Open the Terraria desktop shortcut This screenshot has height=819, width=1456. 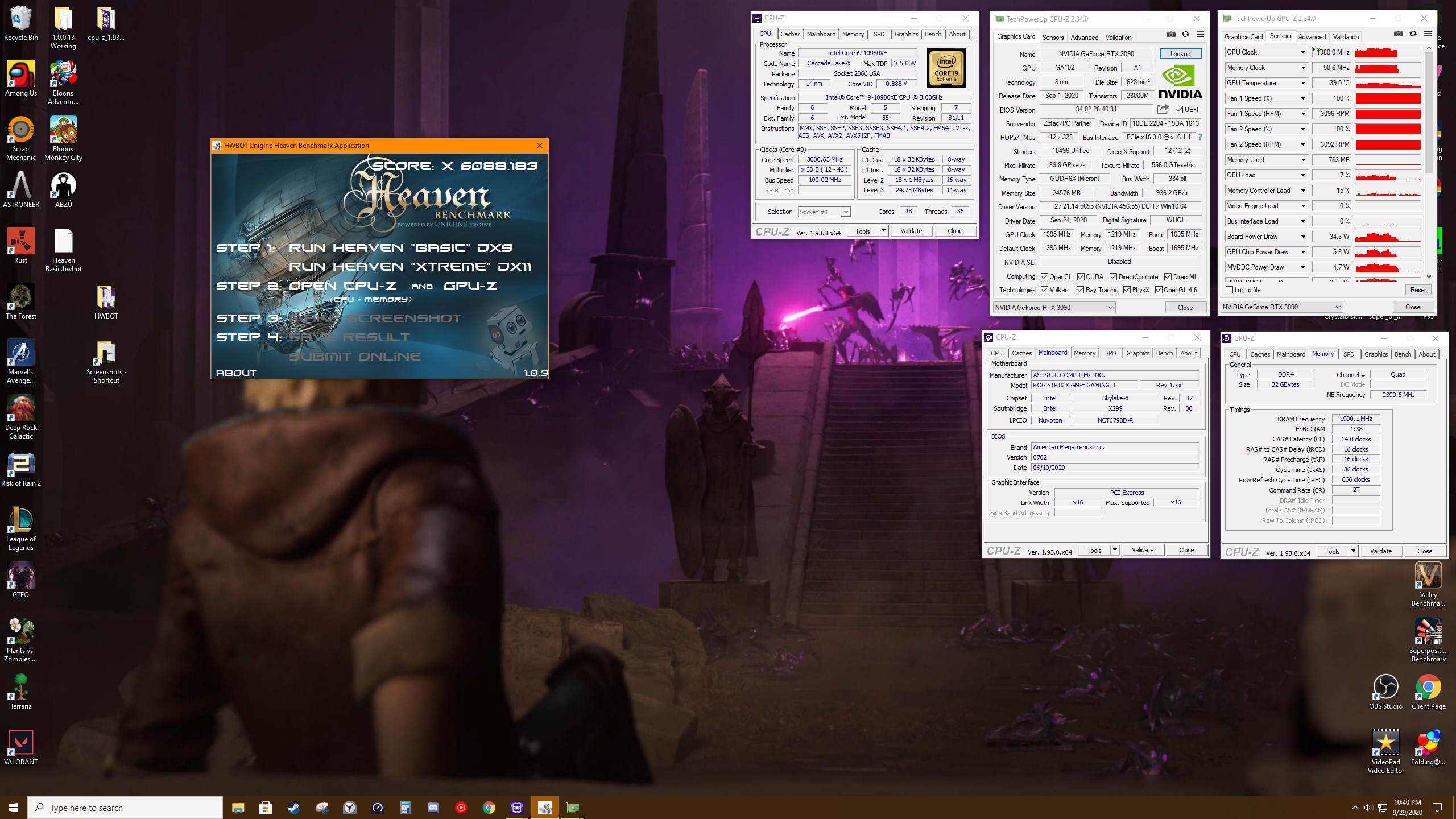[x=21, y=692]
